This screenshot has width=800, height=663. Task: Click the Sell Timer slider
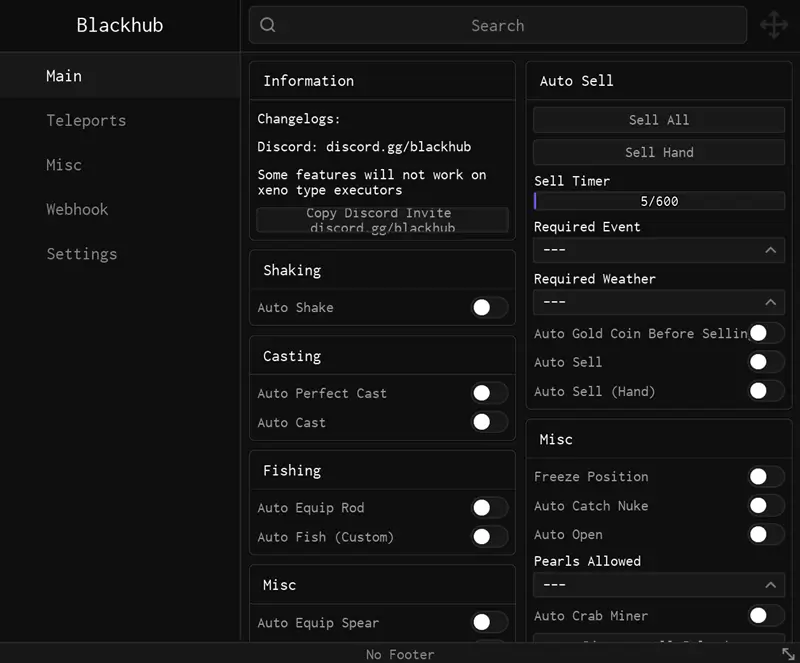659,201
